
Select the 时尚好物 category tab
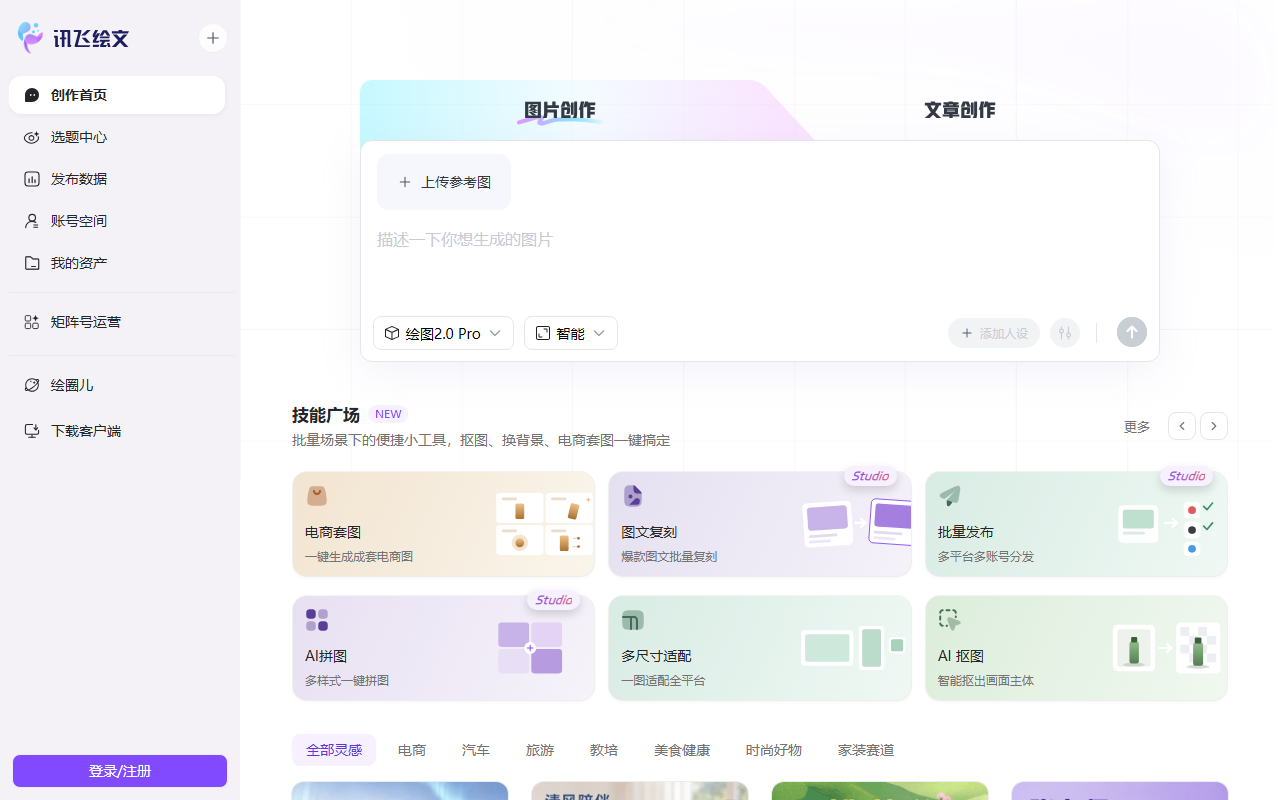click(x=774, y=750)
